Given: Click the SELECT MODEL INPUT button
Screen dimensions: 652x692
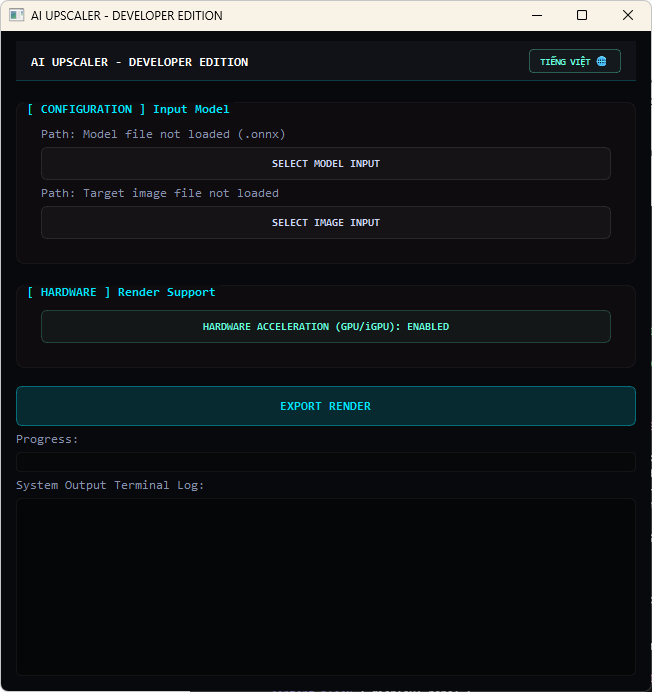Looking at the screenshot, I should point(326,164).
